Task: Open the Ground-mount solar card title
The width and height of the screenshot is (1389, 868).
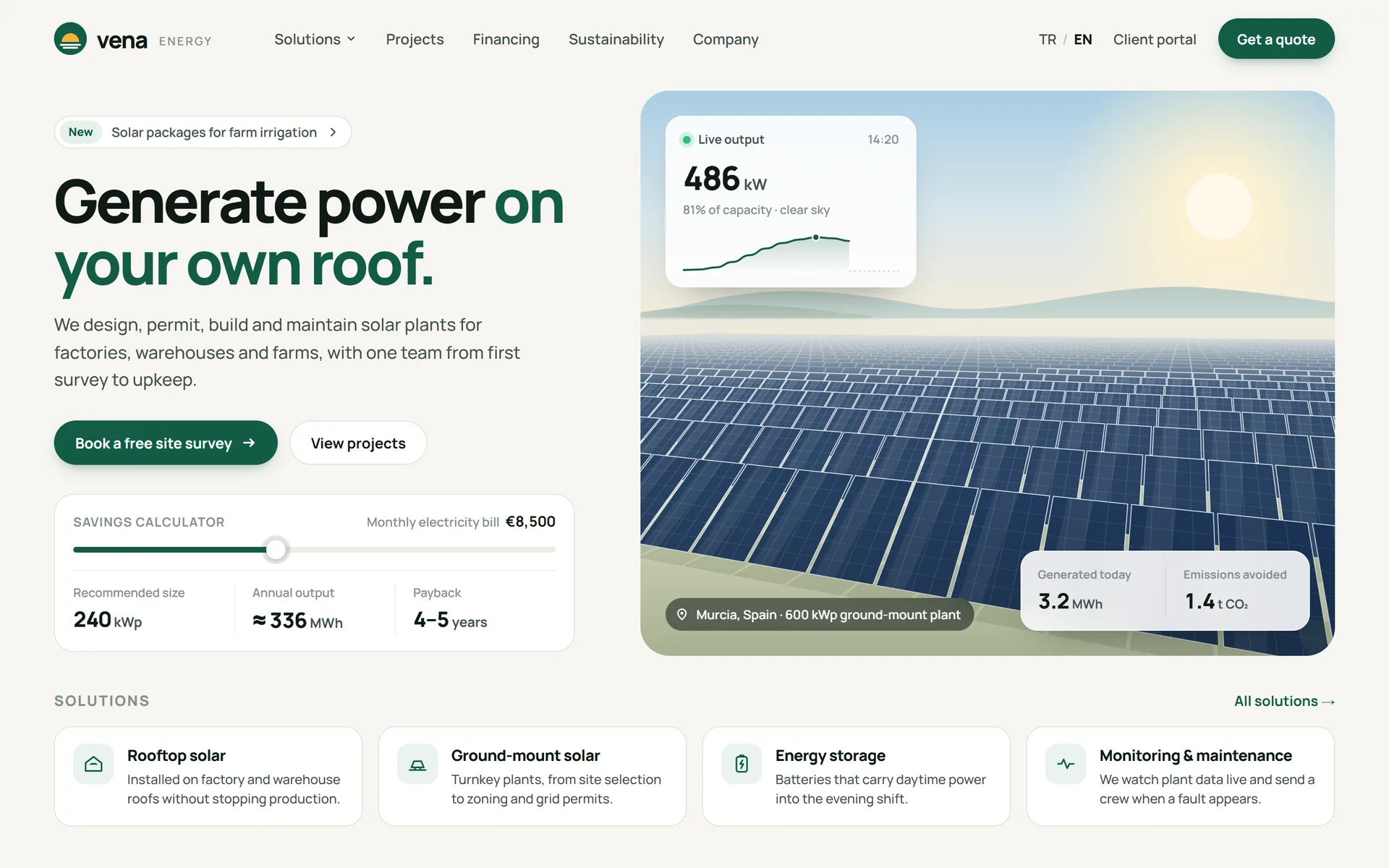Action: (x=525, y=755)
